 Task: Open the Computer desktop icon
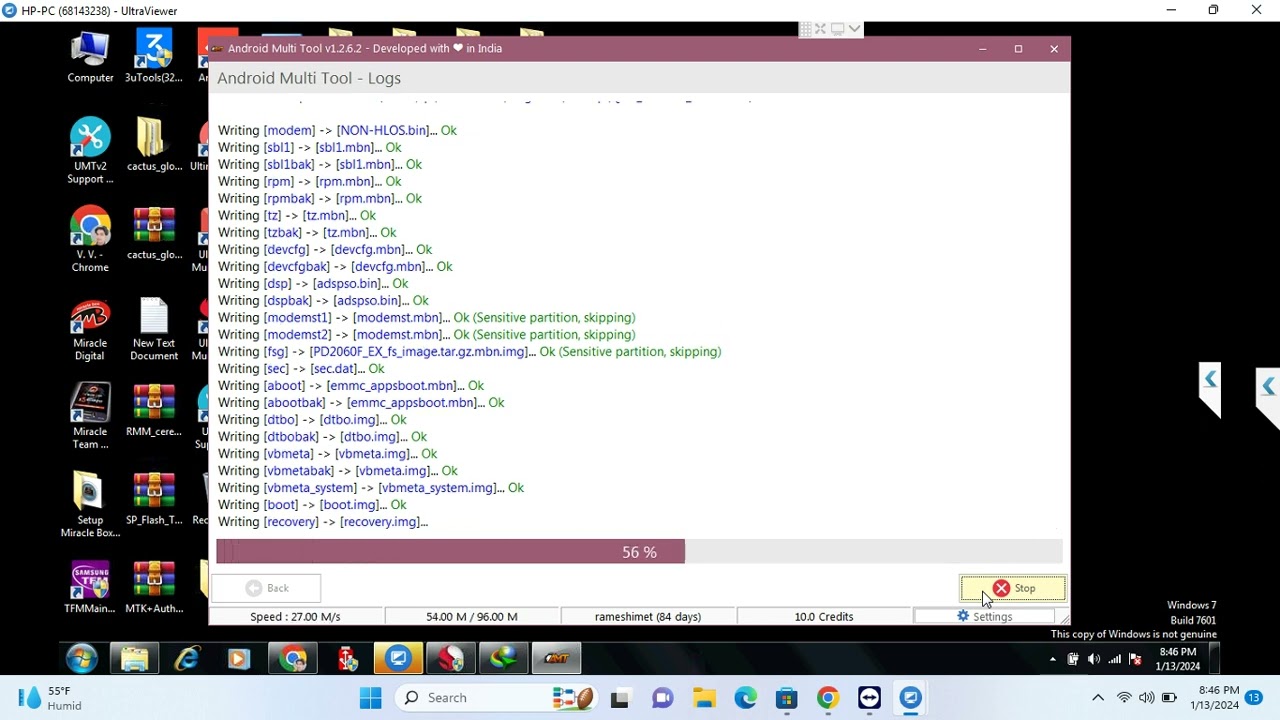click(90, 57)
